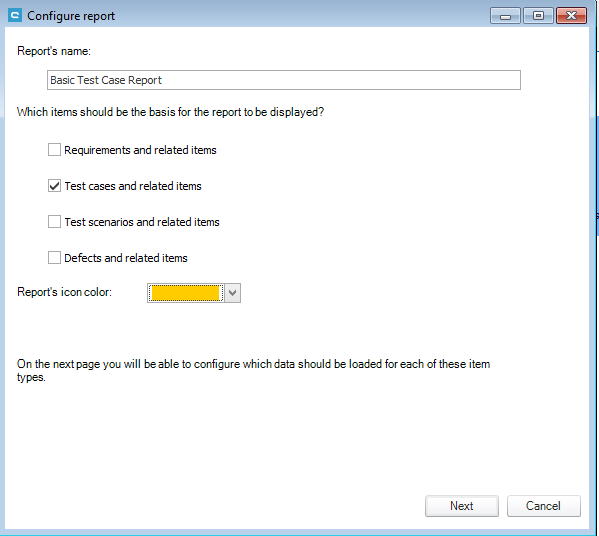
Task: Uncheck the Test cases and related items box
Action: pos(54,186)
